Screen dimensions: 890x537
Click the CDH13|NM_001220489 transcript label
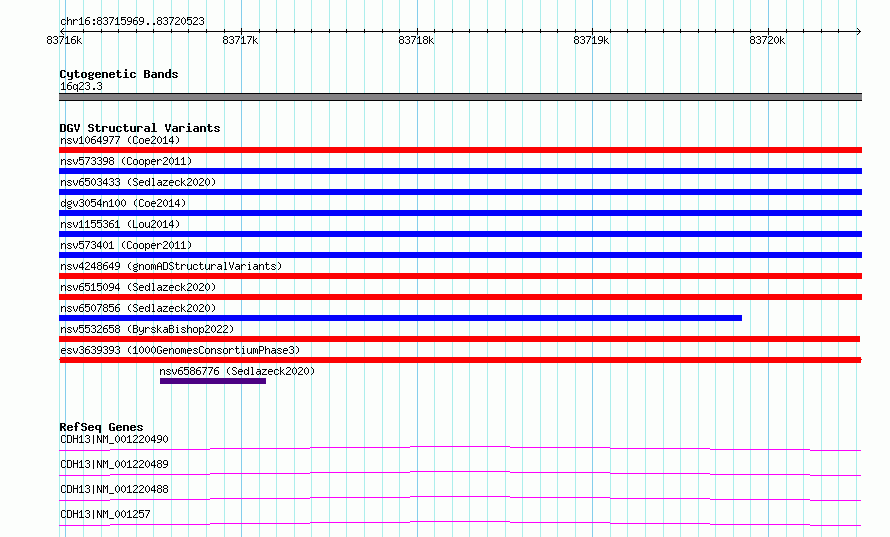tap(114, 464)
